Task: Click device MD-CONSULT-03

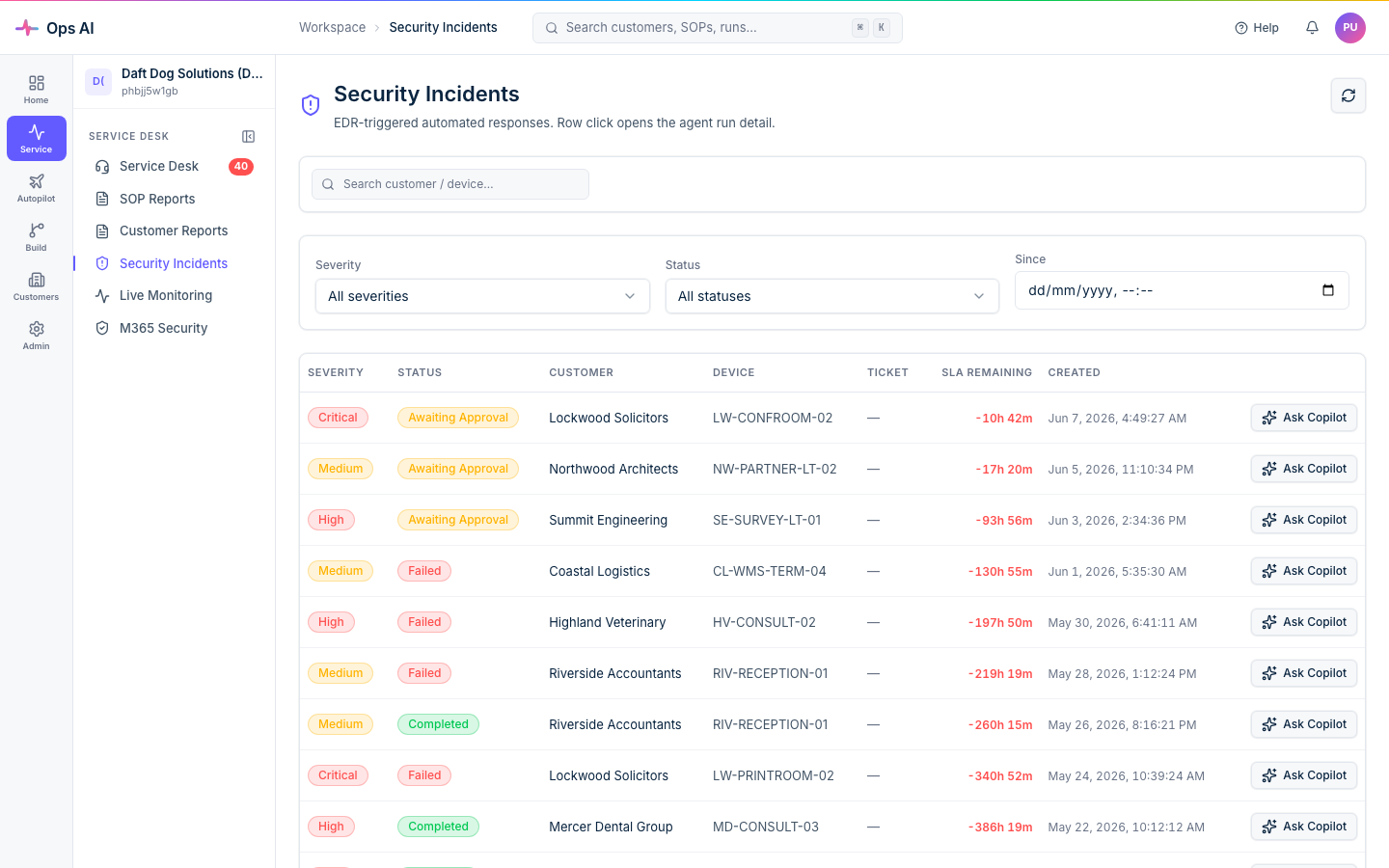Action: (x=766, y=827)
